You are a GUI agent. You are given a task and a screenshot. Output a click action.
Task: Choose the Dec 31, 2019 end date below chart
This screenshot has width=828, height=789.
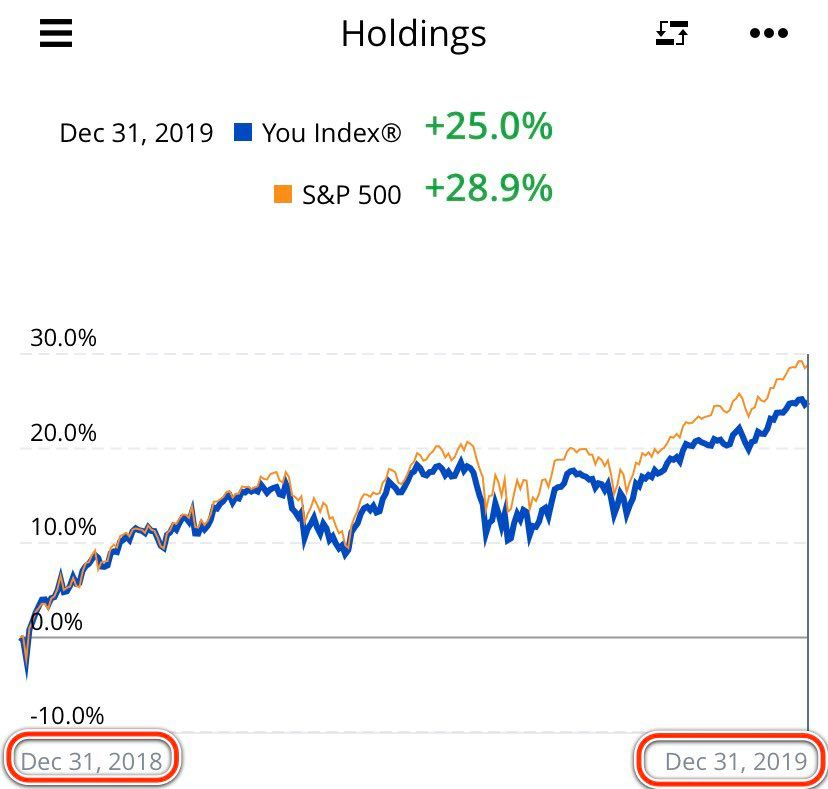pyautogui.click(x=735, y=761)
